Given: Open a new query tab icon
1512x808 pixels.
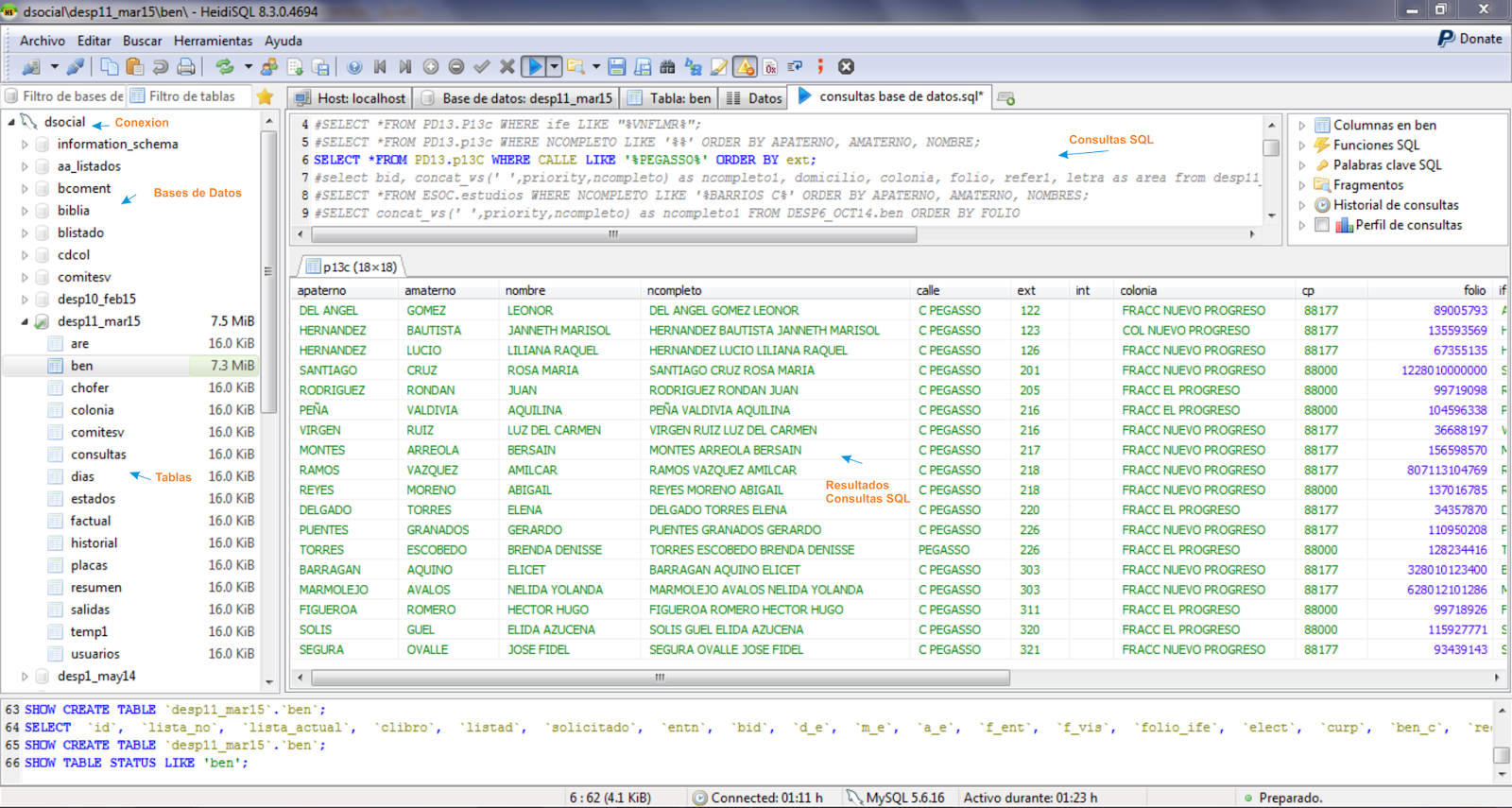Looking at the screenshot, I should point(1006,98).
